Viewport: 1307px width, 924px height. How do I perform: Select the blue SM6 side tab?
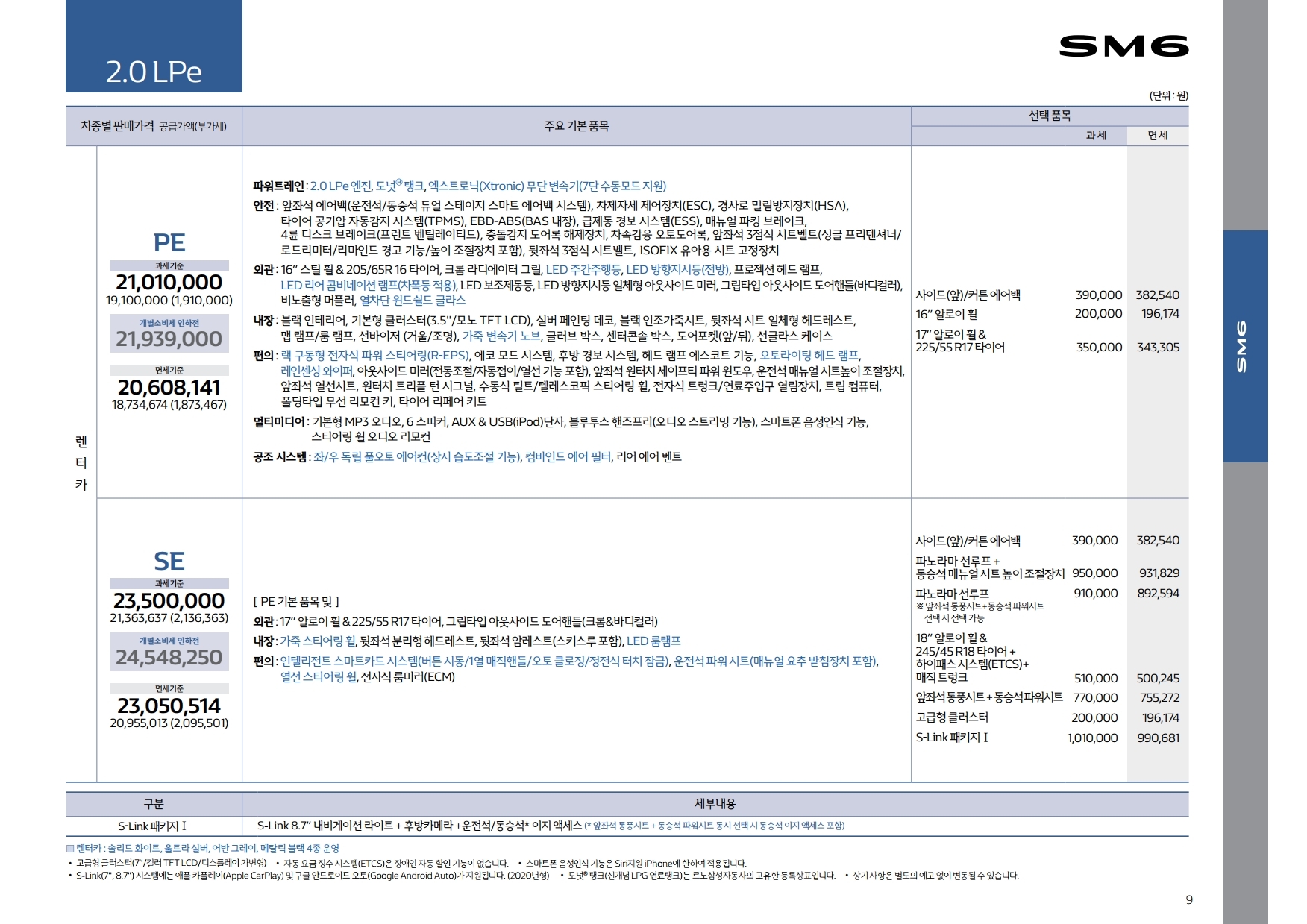tap(1245, 346)
